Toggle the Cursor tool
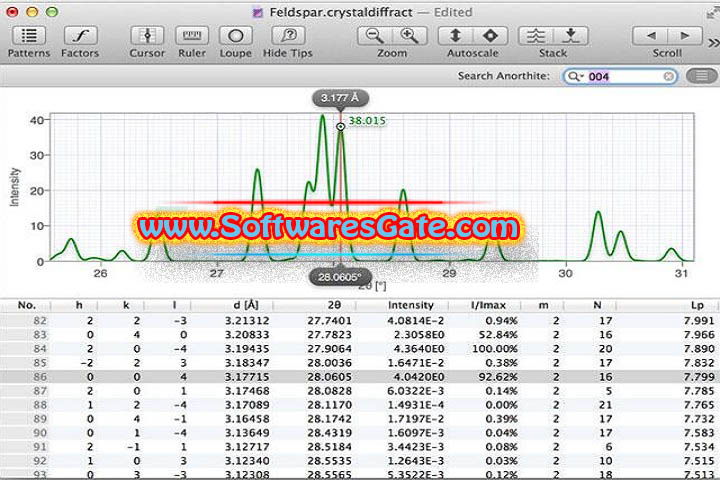 pyautogui.click(x=147, y=36)
